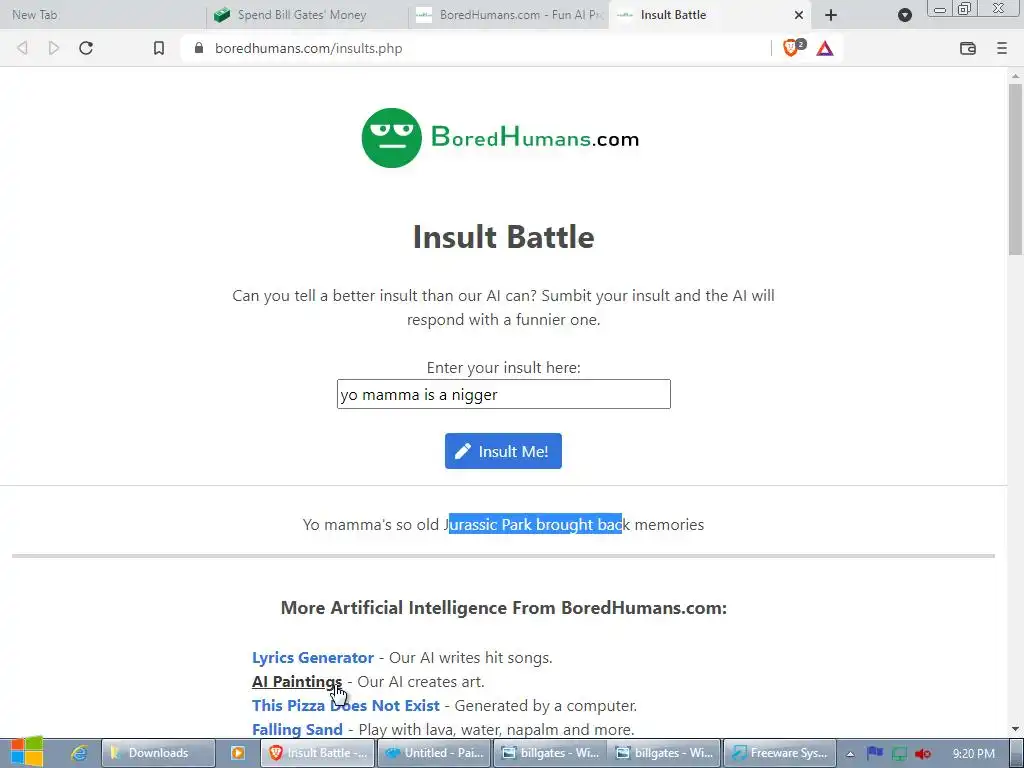Open the Action Center flag icon
This screenshot has height=768, width=1024.
[875, 753]
